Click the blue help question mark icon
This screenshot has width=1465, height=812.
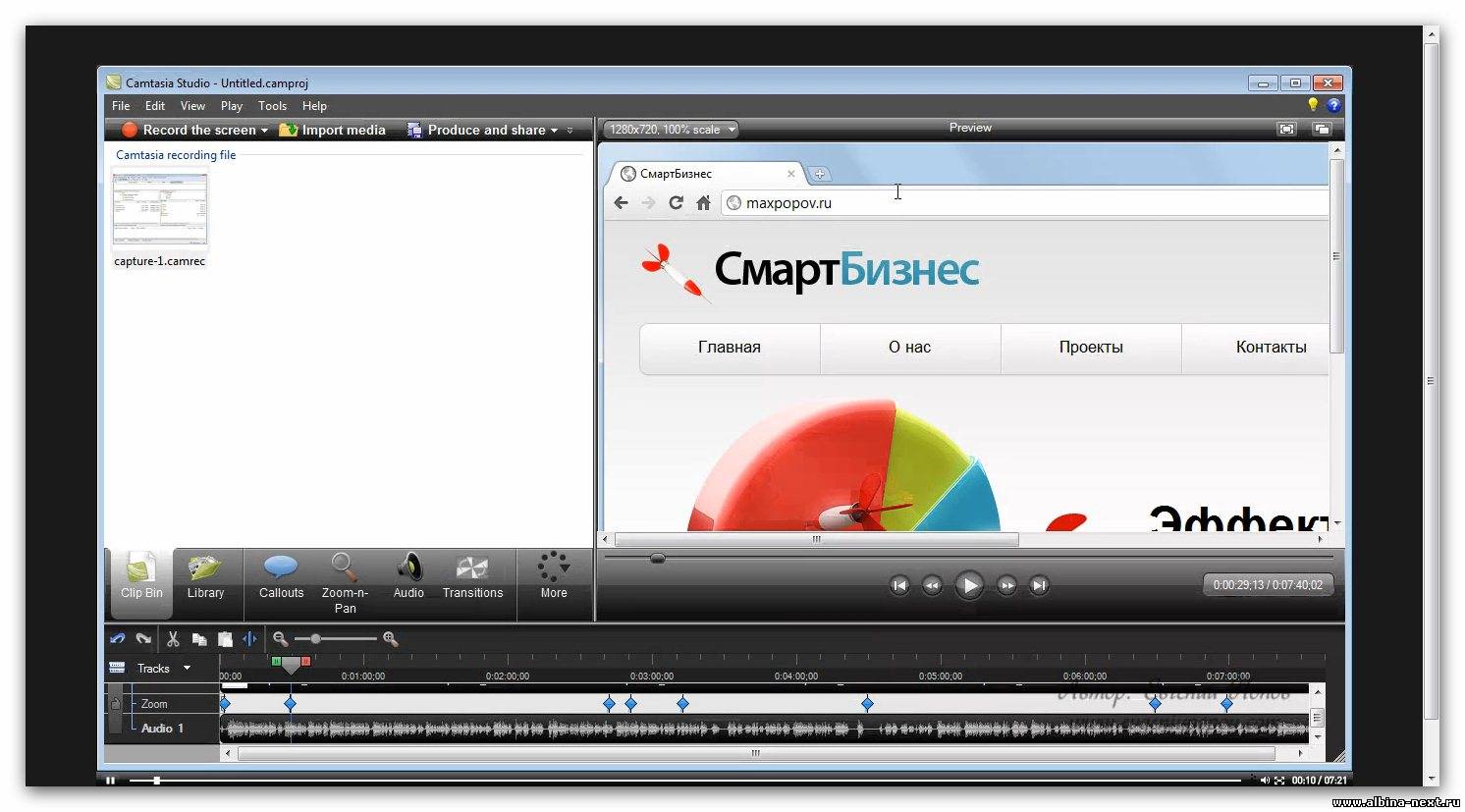(x=1333, y=105)
